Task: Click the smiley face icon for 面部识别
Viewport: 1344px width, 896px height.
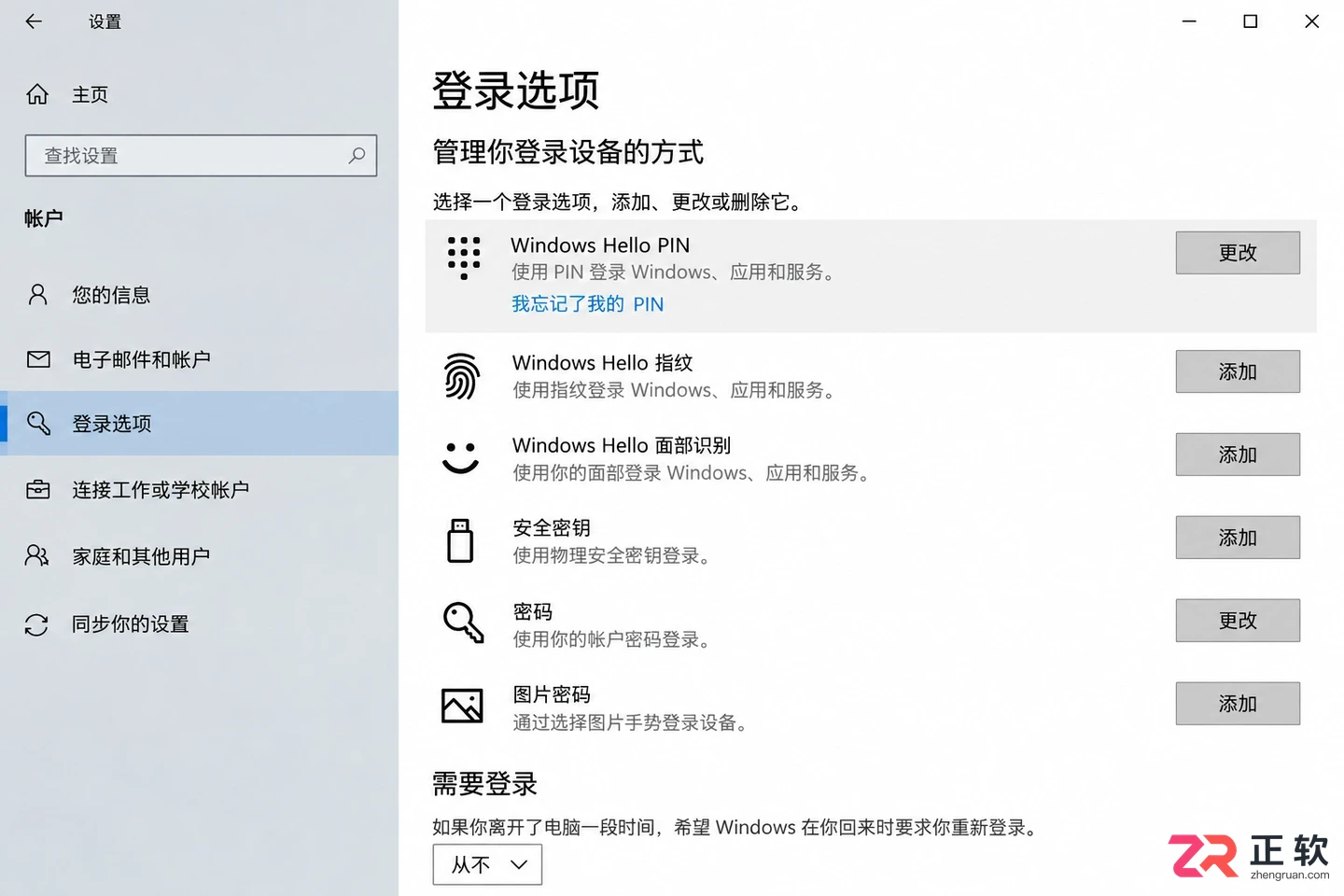Action: (460, 457)
